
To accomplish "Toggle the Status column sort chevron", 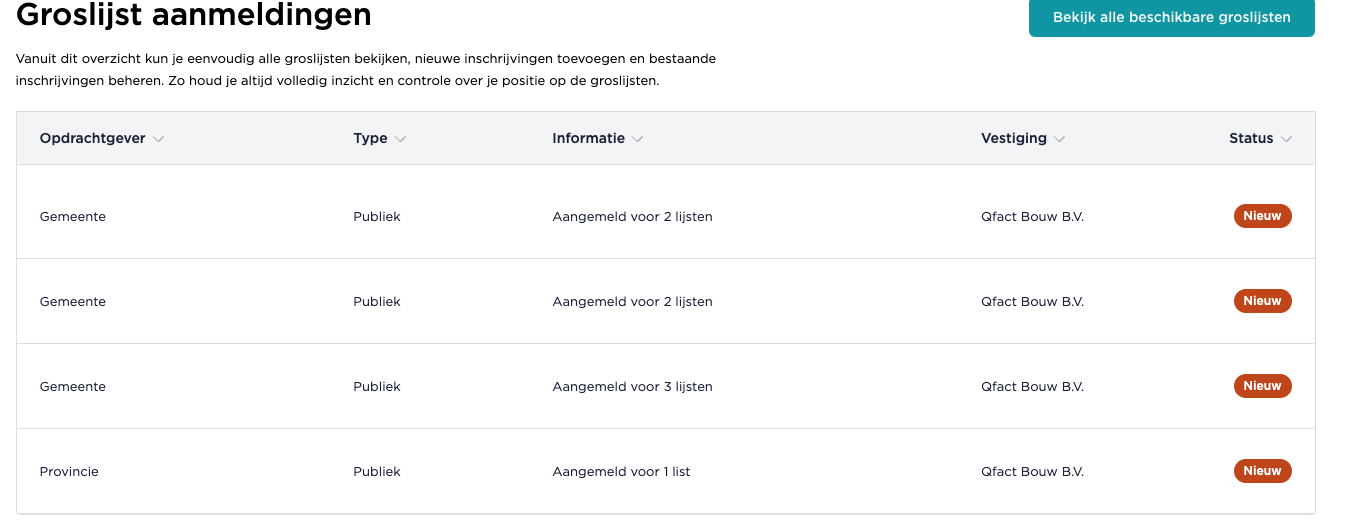I will (1286, 139).
